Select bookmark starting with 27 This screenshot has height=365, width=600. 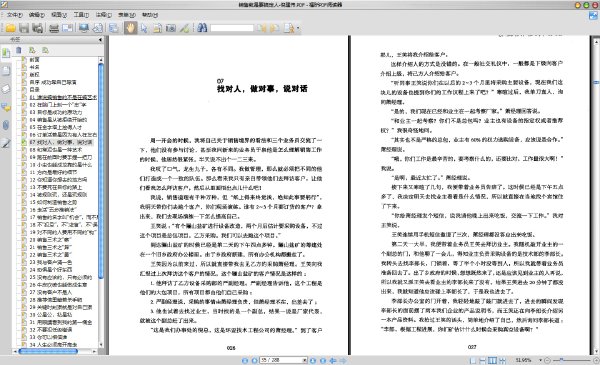tap(51, 292)
